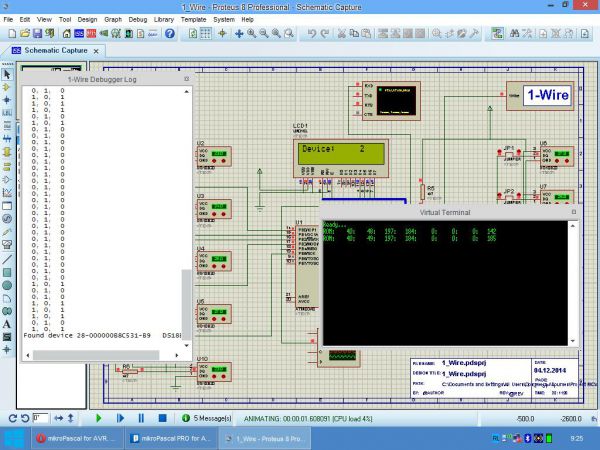This screenshot has width=600, height=450.
Task: Click the rotation angle input field
Action: (40, 418)
